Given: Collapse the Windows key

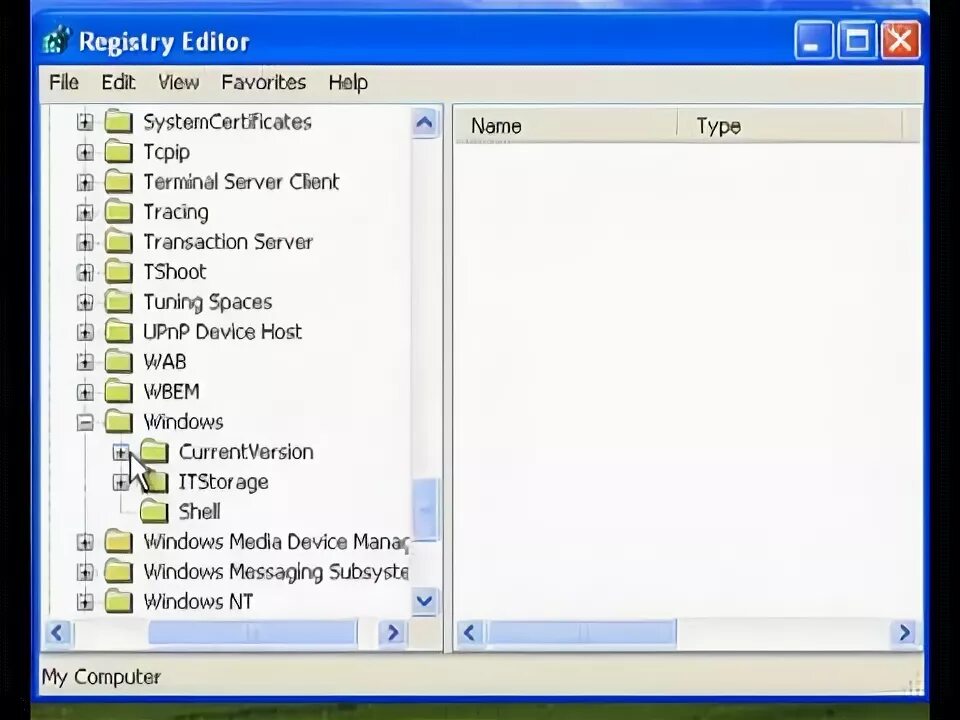Looking at the screenshot, I should [x=85, y=422].
